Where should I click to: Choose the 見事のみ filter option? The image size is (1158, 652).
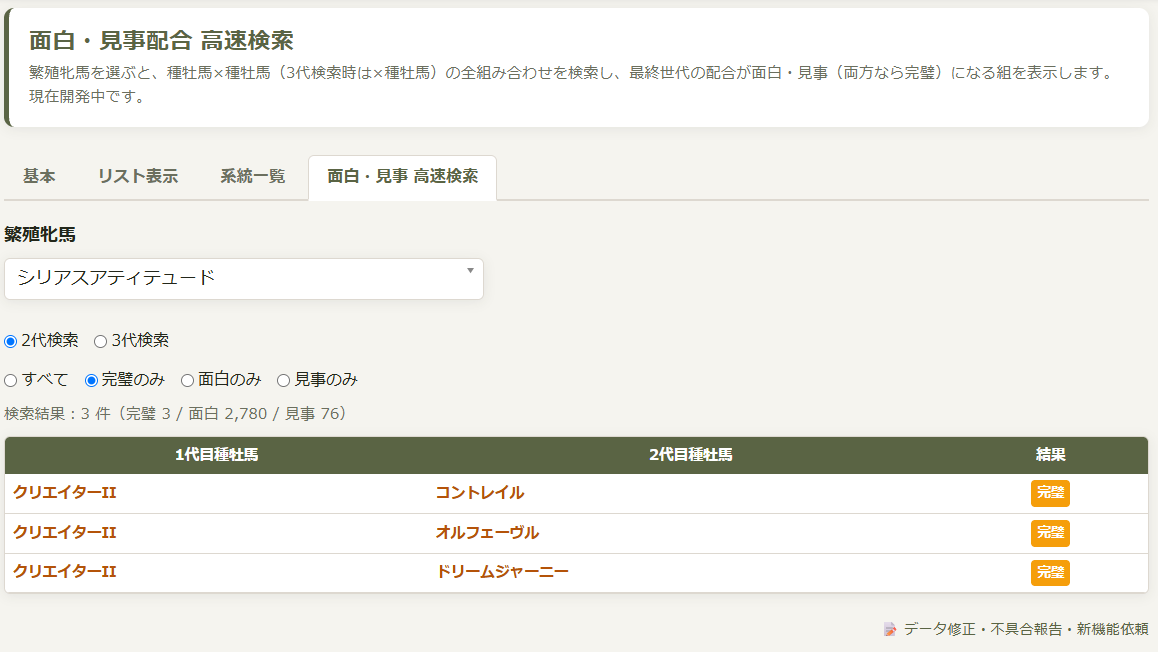[284, 380]
